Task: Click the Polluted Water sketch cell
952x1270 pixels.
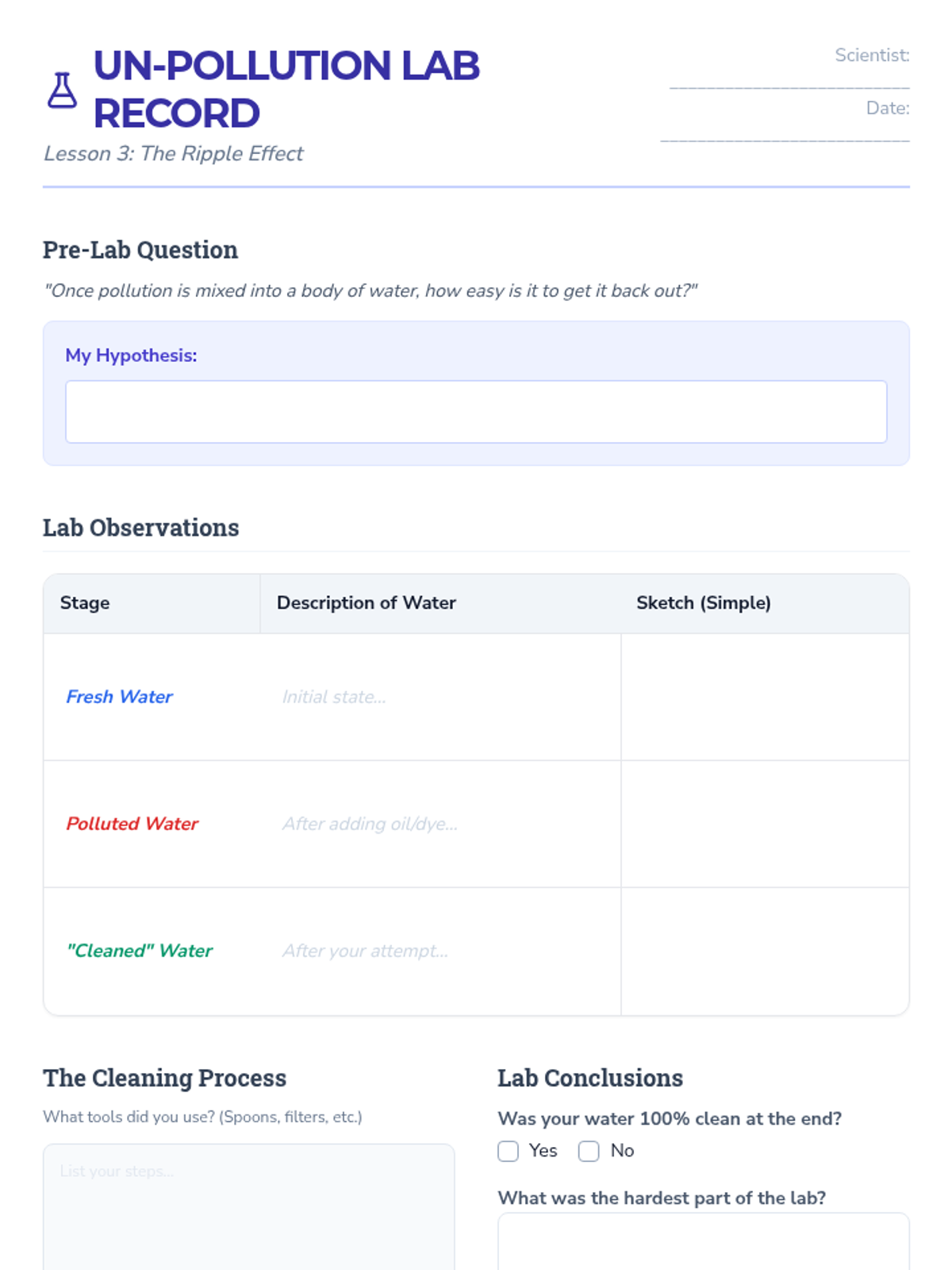Action: [765, 824]
